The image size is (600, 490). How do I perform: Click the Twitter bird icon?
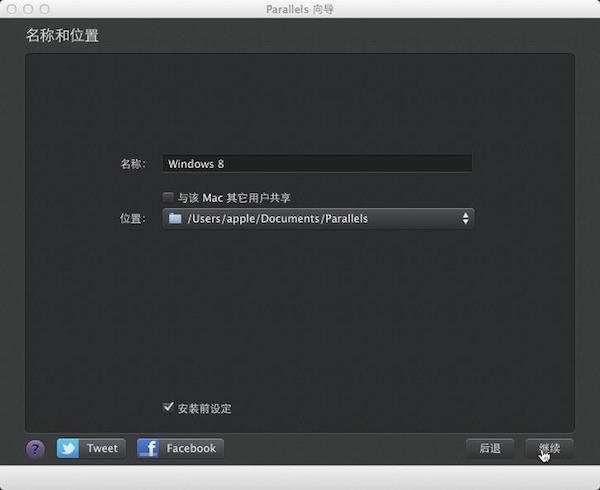[x=68, y=448]
